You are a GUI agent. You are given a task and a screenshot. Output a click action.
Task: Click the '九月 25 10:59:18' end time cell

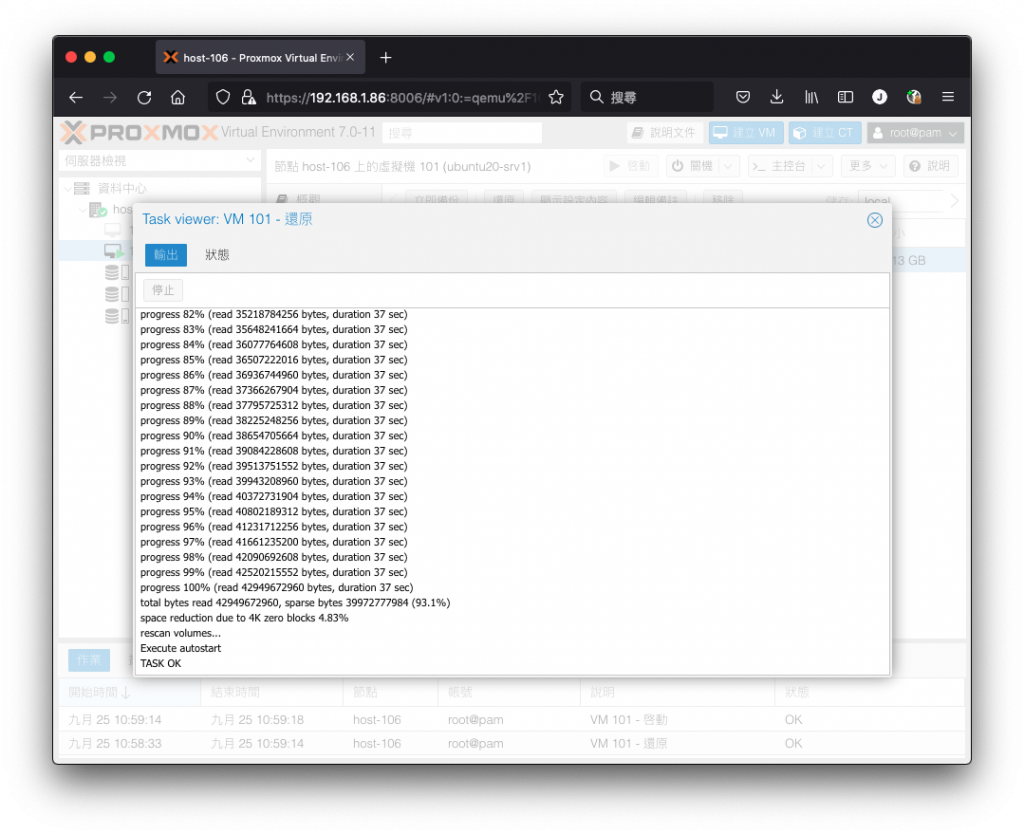(x=257, y=720)
